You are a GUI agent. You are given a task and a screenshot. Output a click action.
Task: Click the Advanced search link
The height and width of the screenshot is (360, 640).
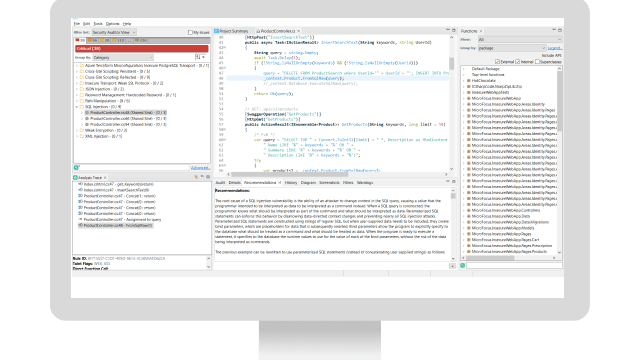tap(200, 168)
